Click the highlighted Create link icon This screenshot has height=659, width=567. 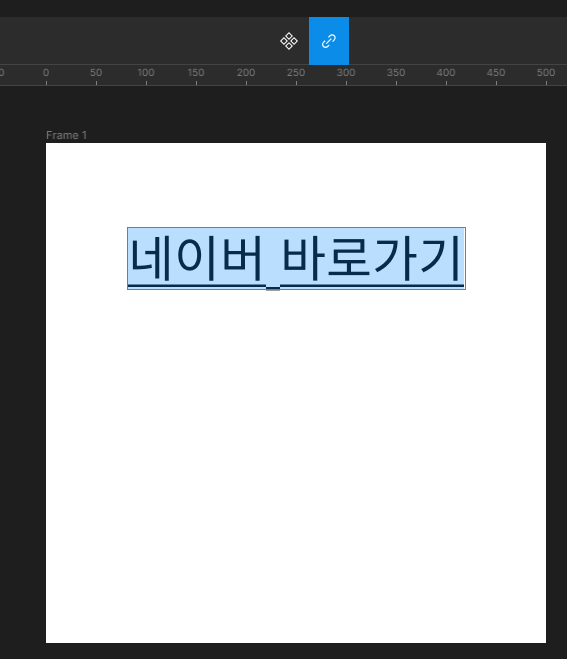point(329,41)
